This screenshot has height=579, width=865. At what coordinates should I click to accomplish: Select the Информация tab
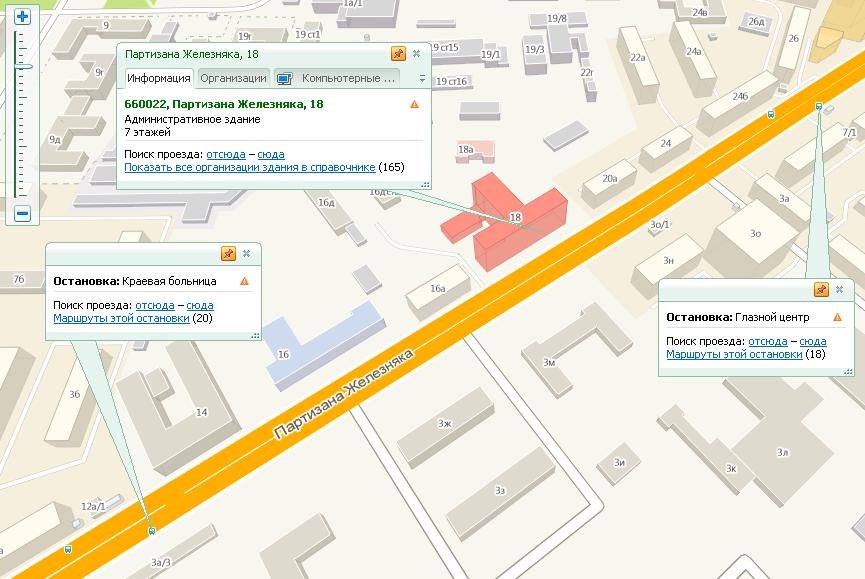(159, 78)
